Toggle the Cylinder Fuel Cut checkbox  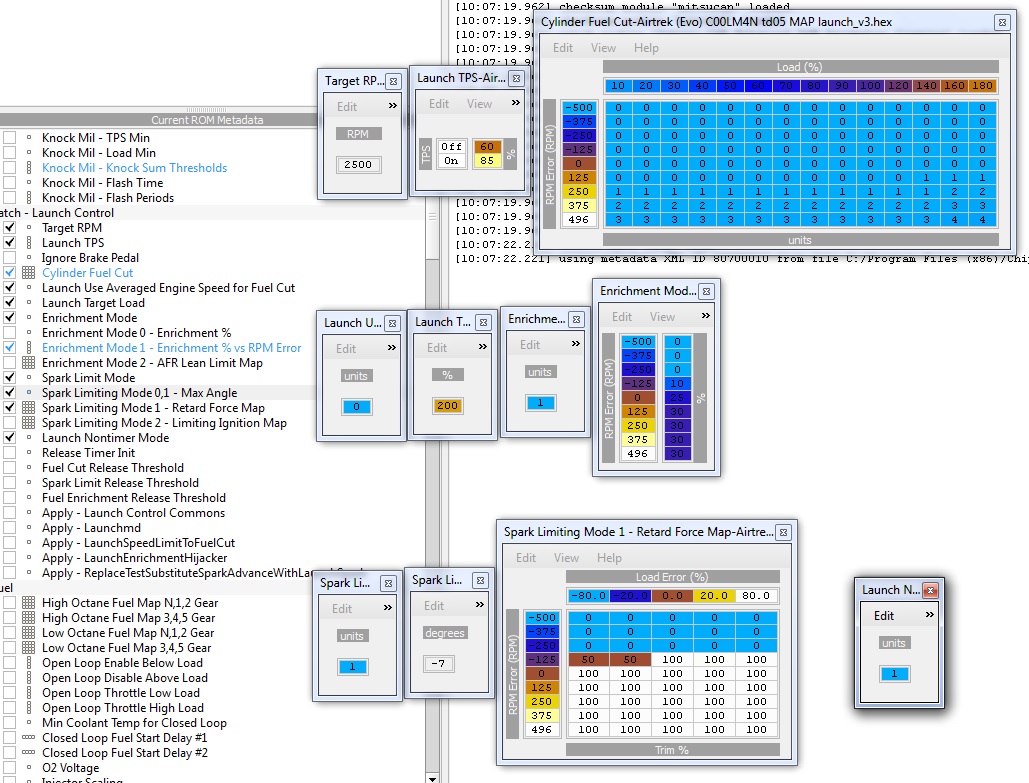coord(9,272)
